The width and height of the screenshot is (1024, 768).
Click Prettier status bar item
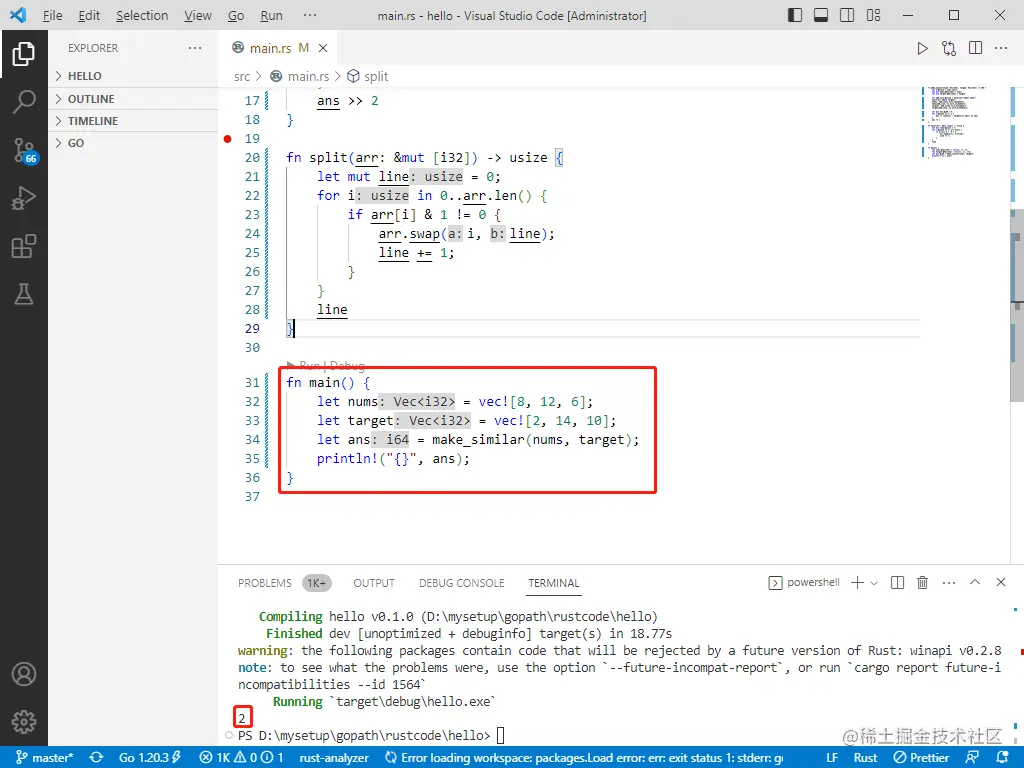pyautogui.click(x=921, y=758)
